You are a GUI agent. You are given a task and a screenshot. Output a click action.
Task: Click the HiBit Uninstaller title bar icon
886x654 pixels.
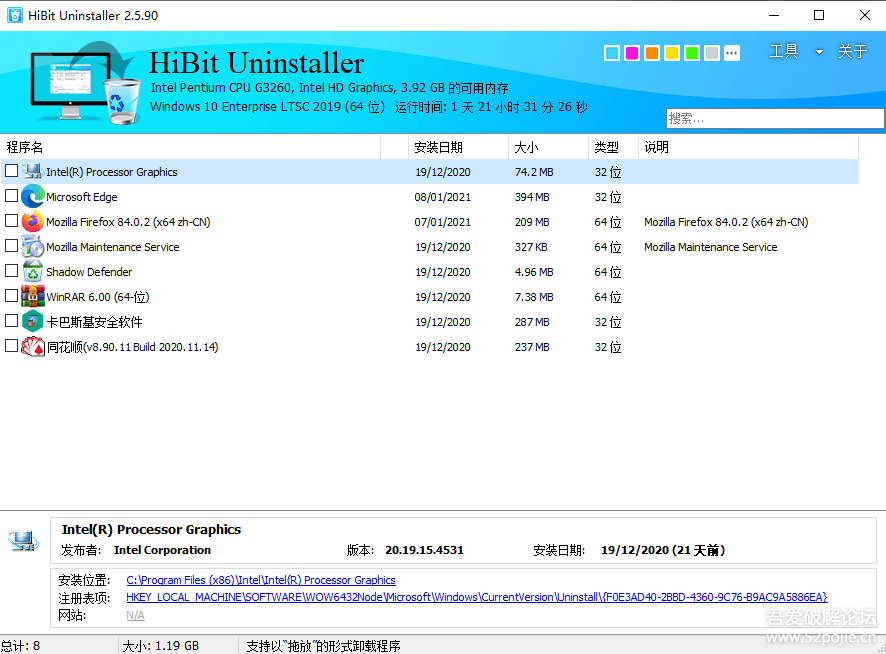pos(15,15)
